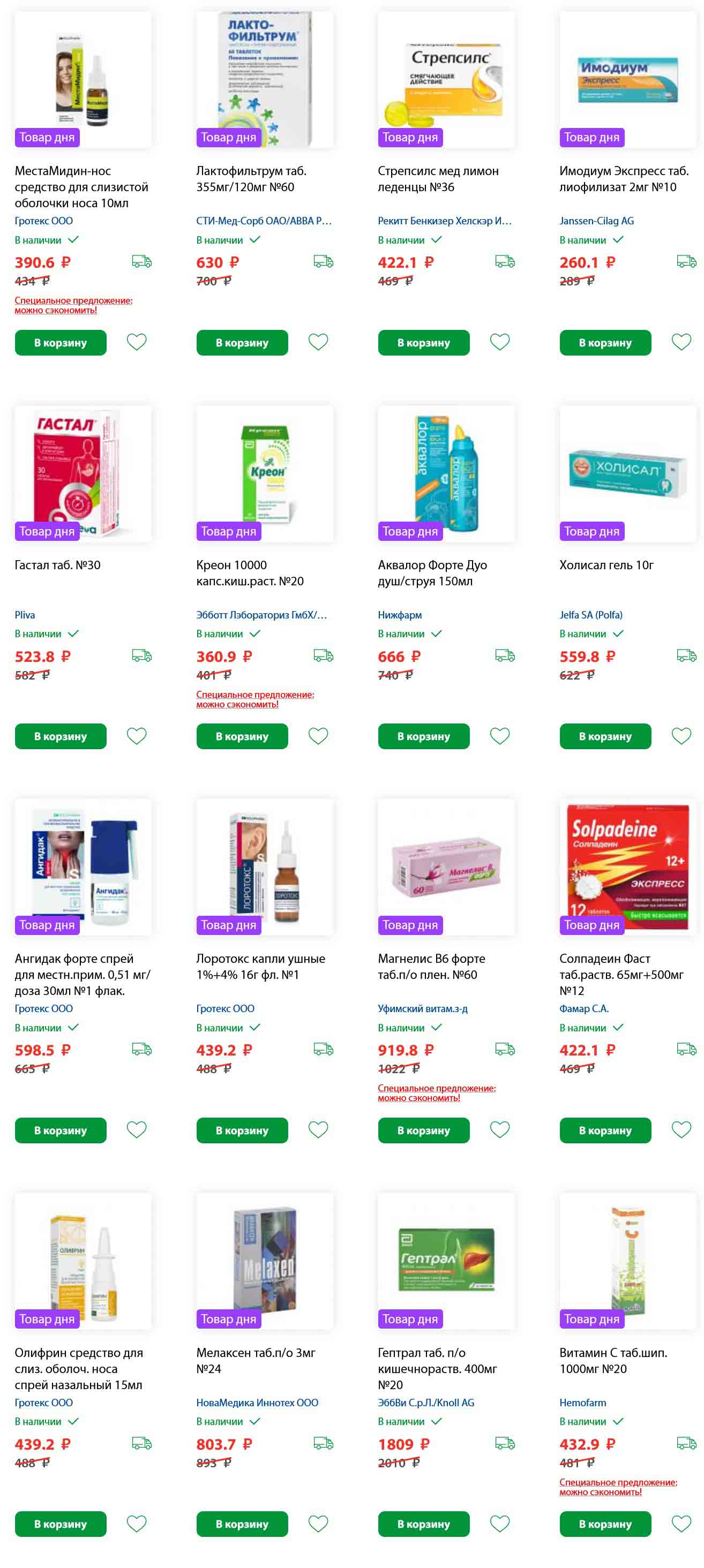Click heart icon for Солпадеин Фаст
704x1568 pixels.
(x=681, y=1130)
